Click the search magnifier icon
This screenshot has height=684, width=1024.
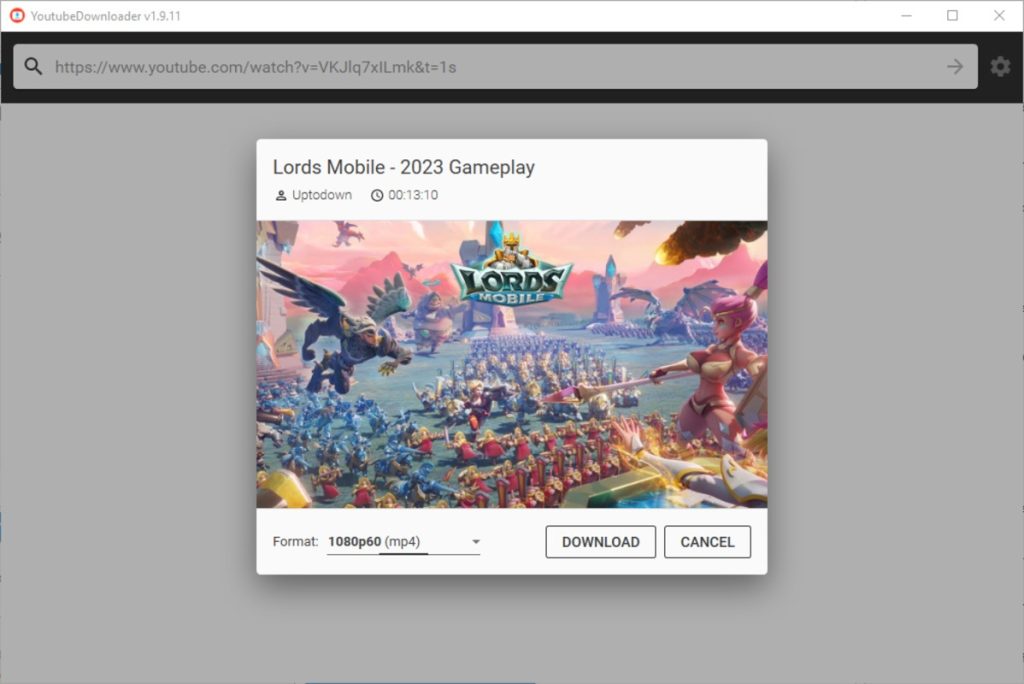(33, 67)
